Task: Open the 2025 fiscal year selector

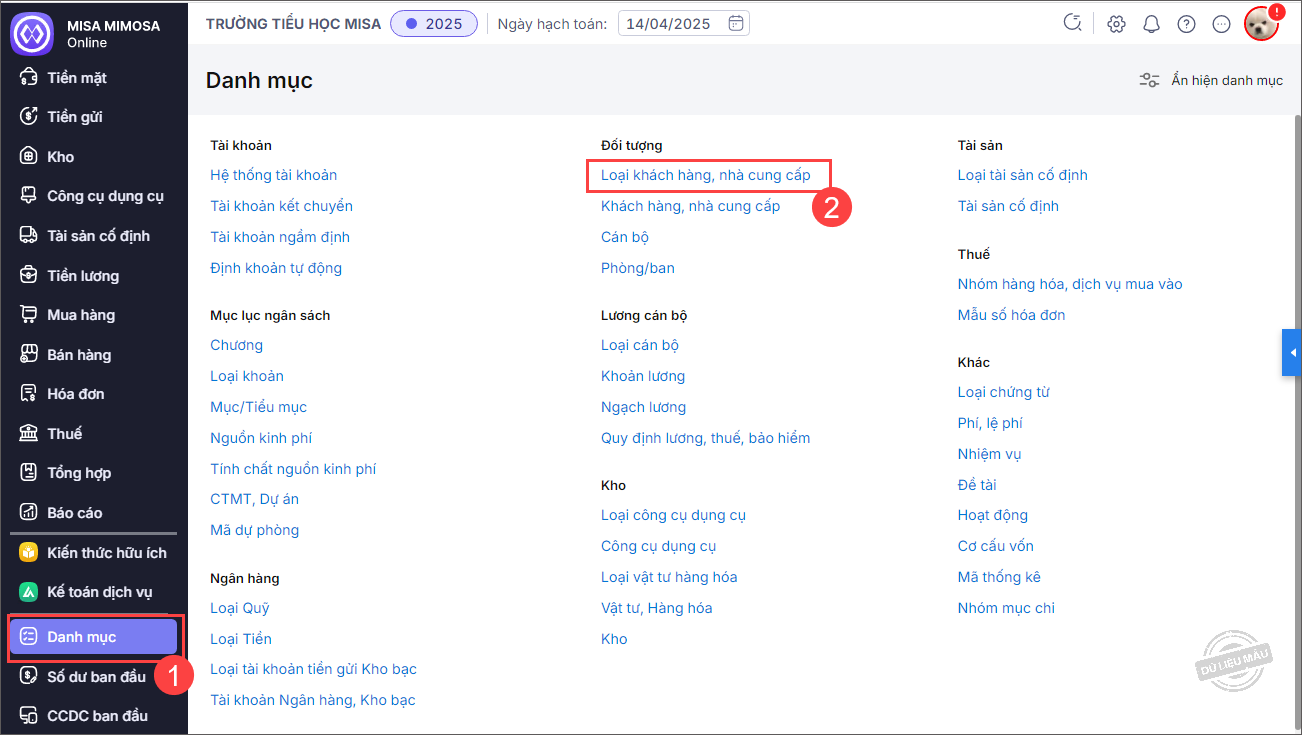Action: tap(434, 23)
